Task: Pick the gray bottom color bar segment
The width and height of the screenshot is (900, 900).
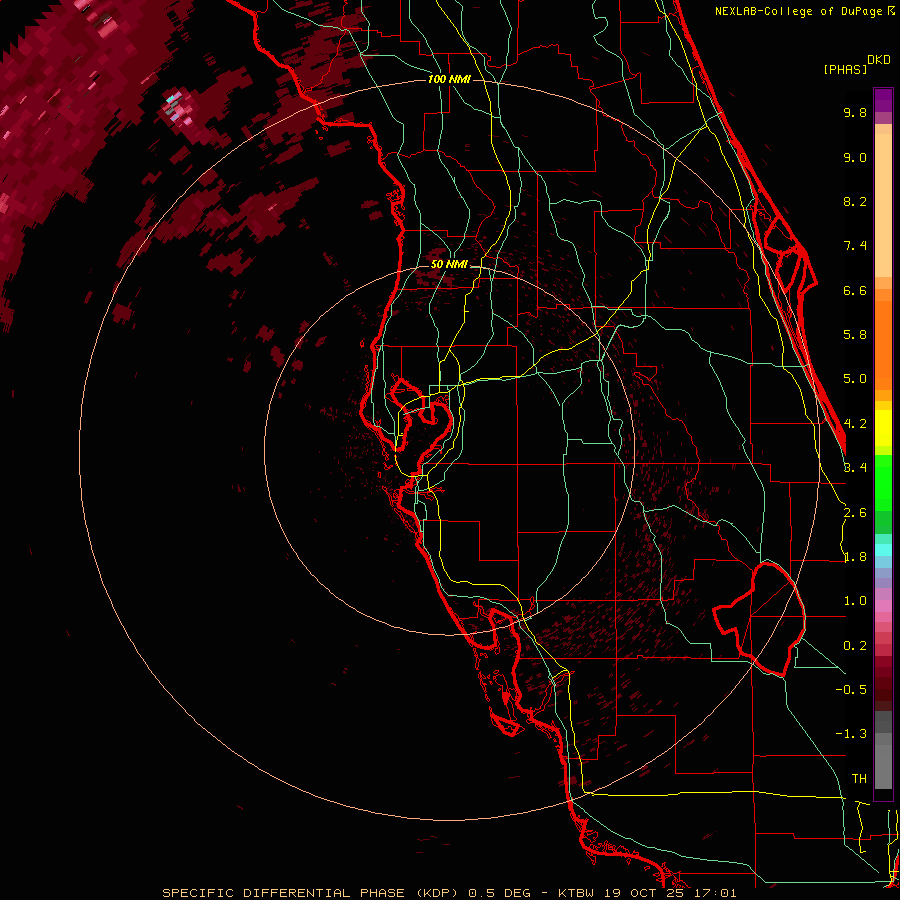Action: coord(883,769)
